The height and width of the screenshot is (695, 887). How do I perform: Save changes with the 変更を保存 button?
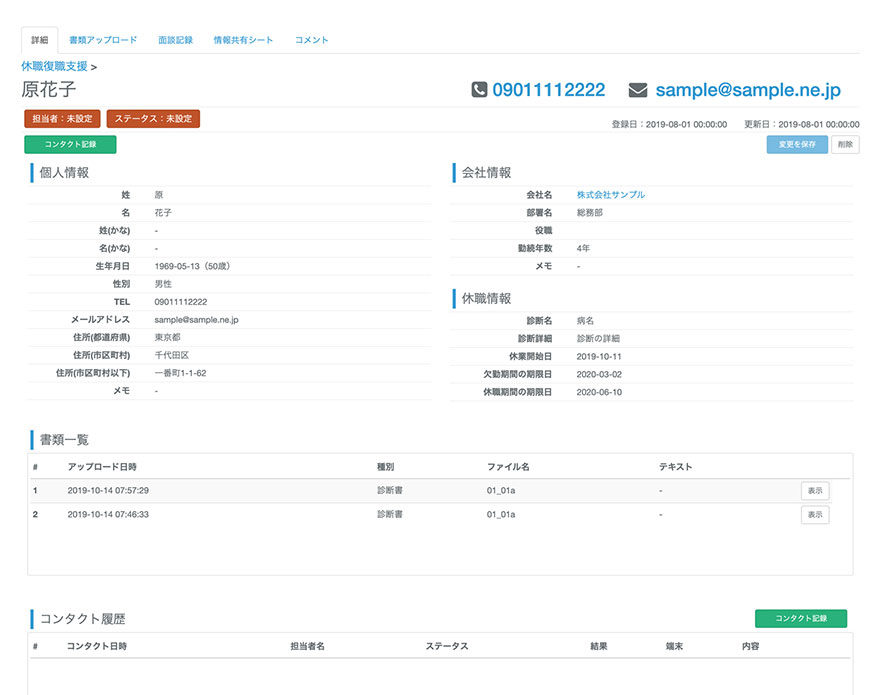click(x=797, y=144)
